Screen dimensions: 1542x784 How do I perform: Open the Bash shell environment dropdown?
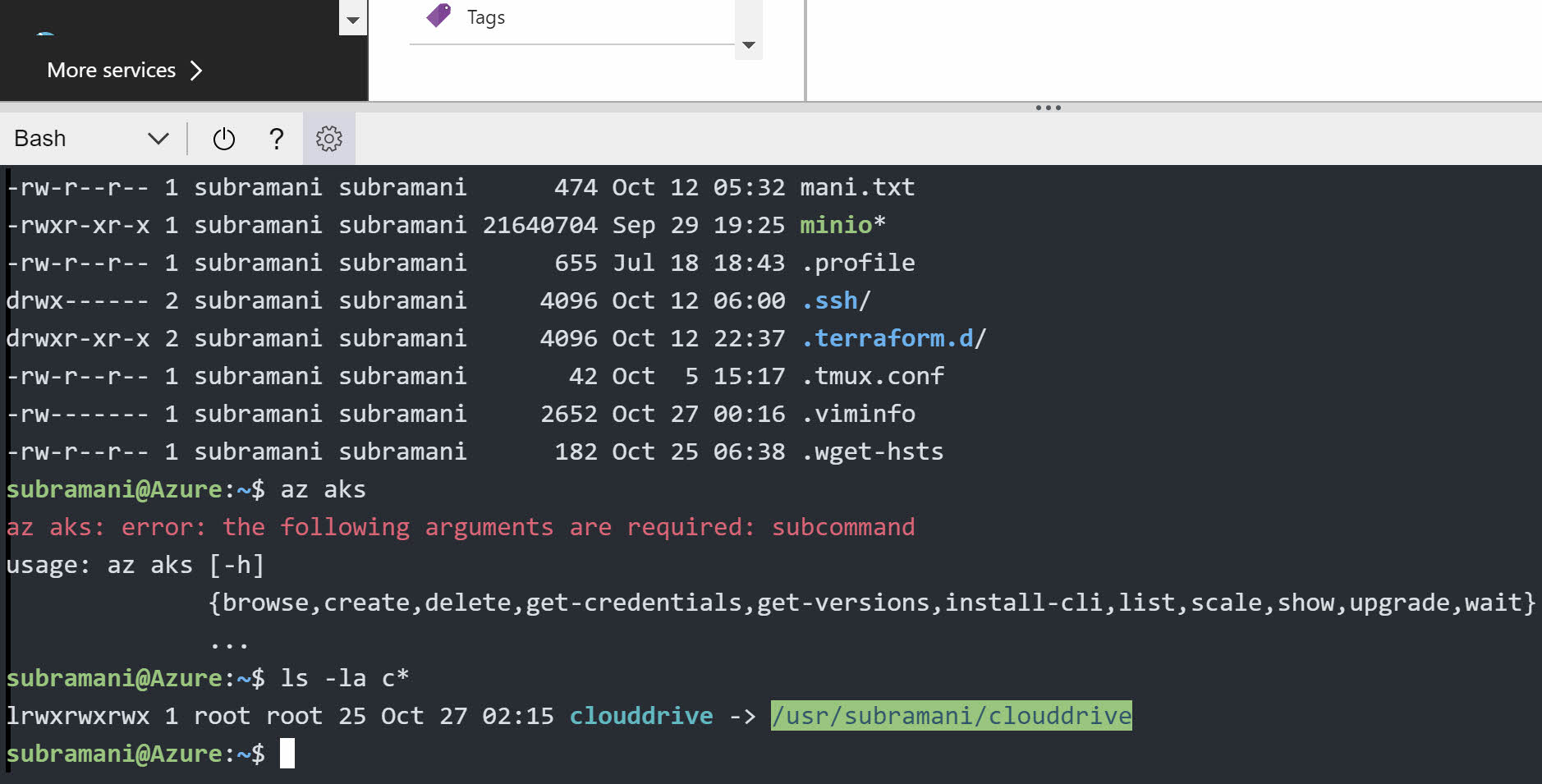click(x=158, y=138)
